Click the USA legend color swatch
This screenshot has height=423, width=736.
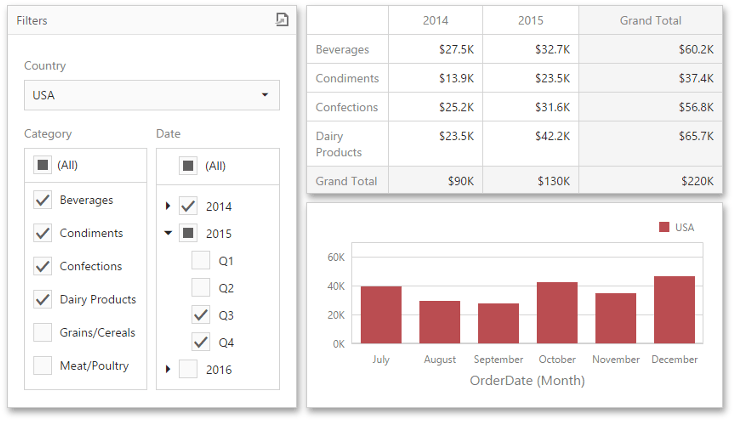tap(664, 227)
